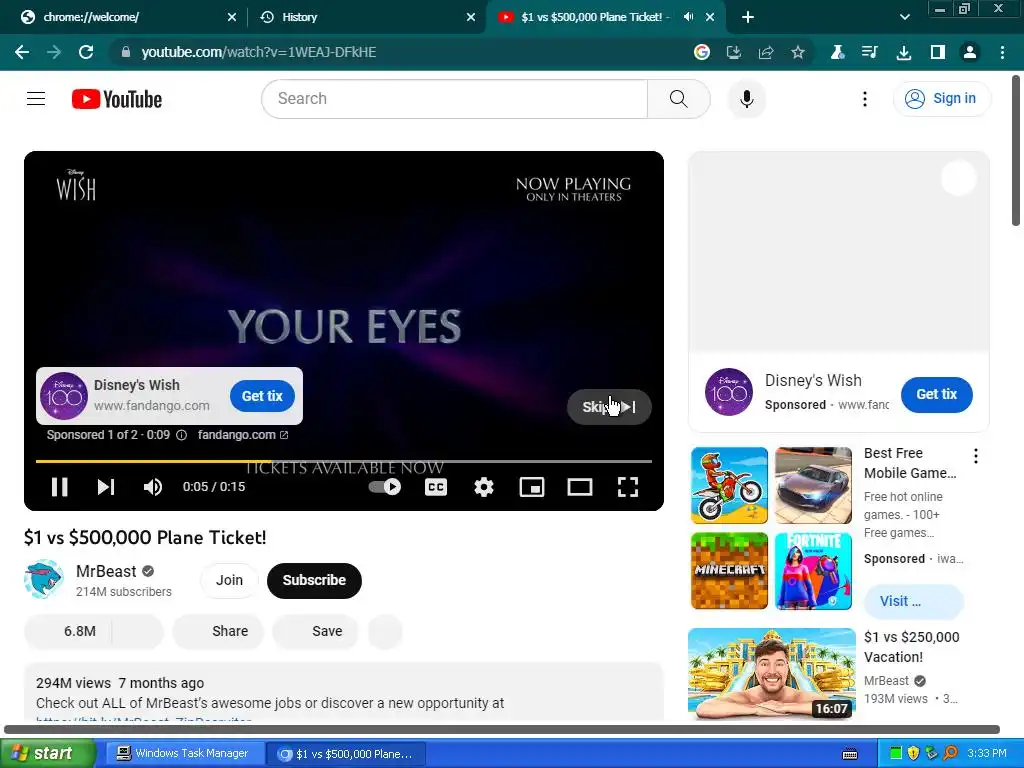Subscribe to MrBeast

314,580
